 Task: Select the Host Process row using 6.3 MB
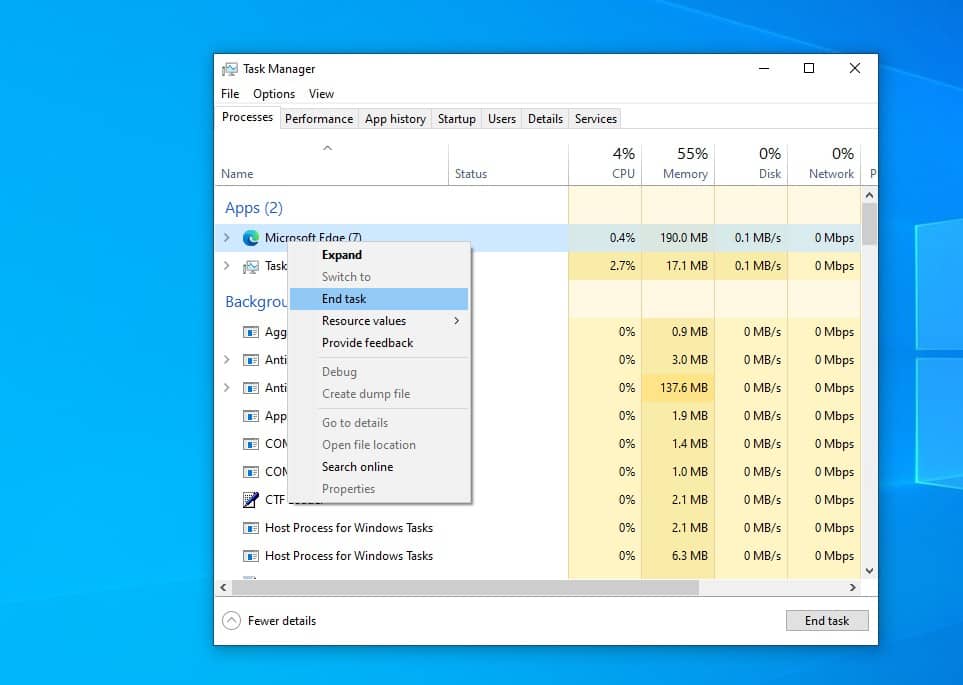(538, 556)
